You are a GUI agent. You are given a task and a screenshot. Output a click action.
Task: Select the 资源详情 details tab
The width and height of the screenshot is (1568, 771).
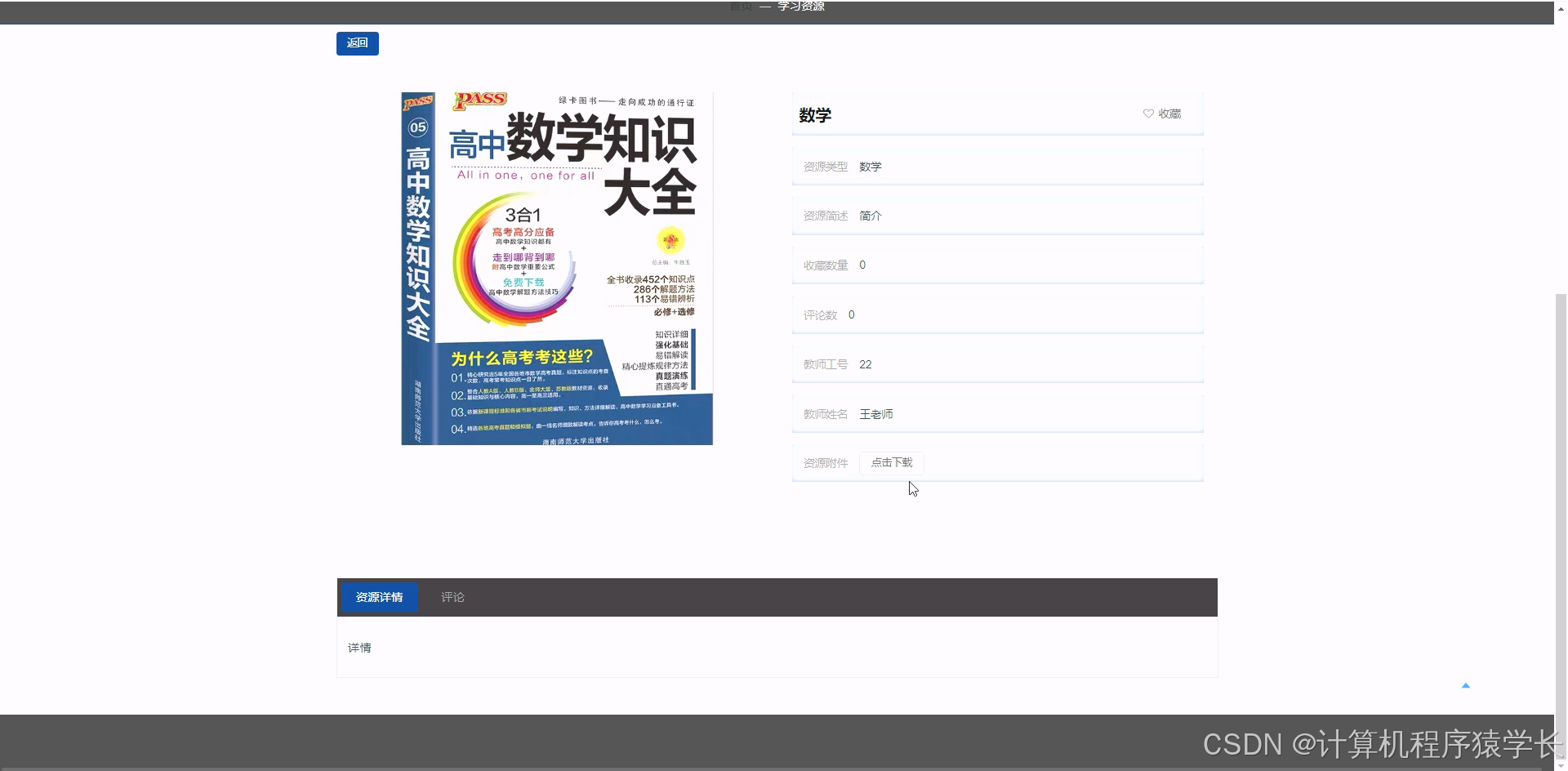(x=378, y=597)
